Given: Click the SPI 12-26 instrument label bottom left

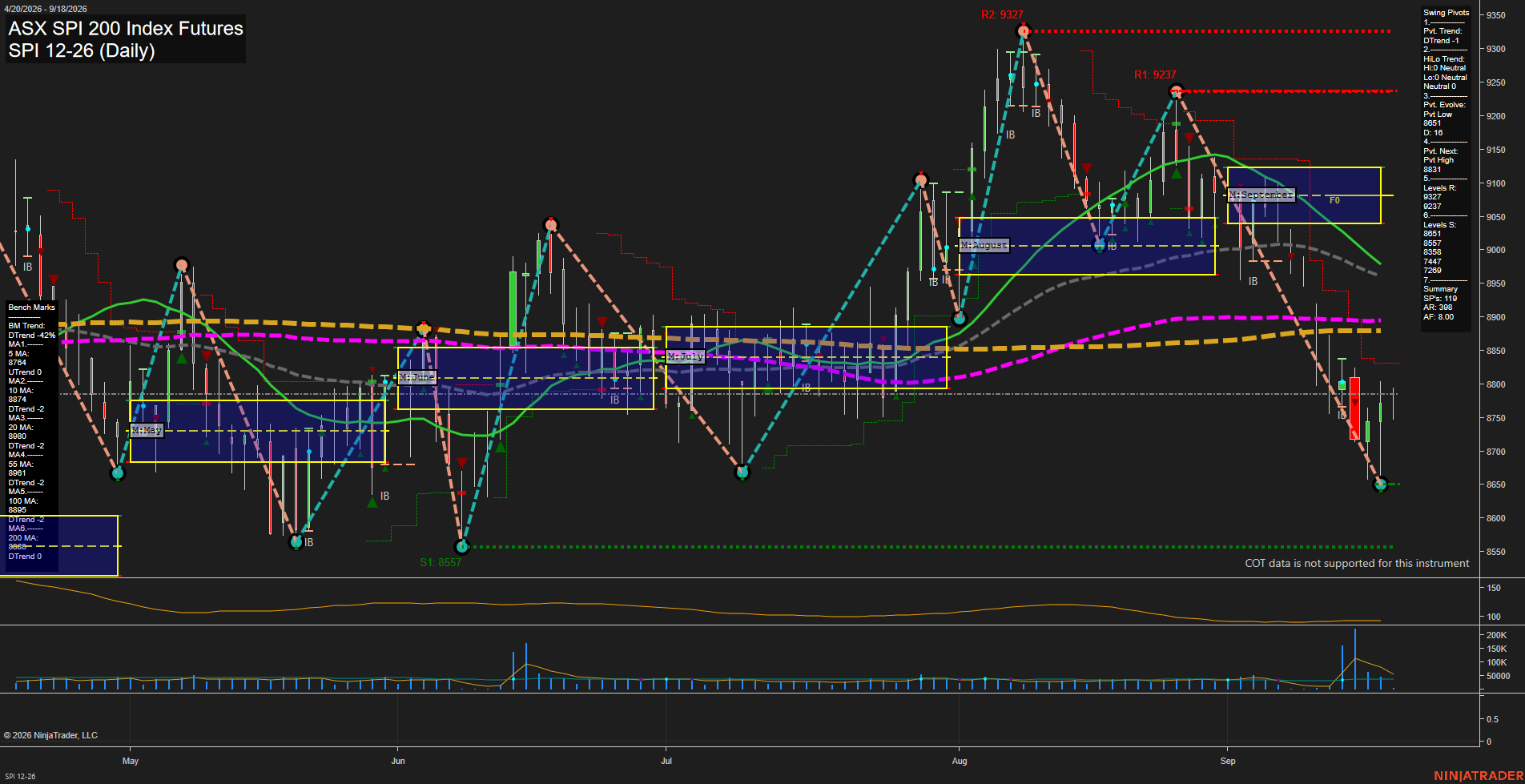Looking at the screenshot, I should tap(20, 776).
